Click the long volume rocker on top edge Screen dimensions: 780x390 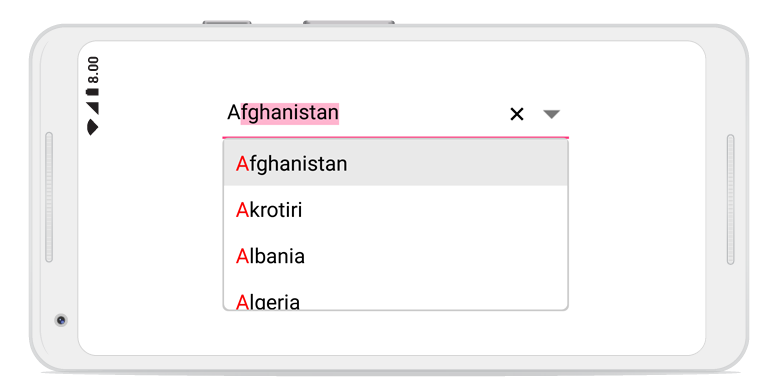pyautogui.click(x=349, y=22)
